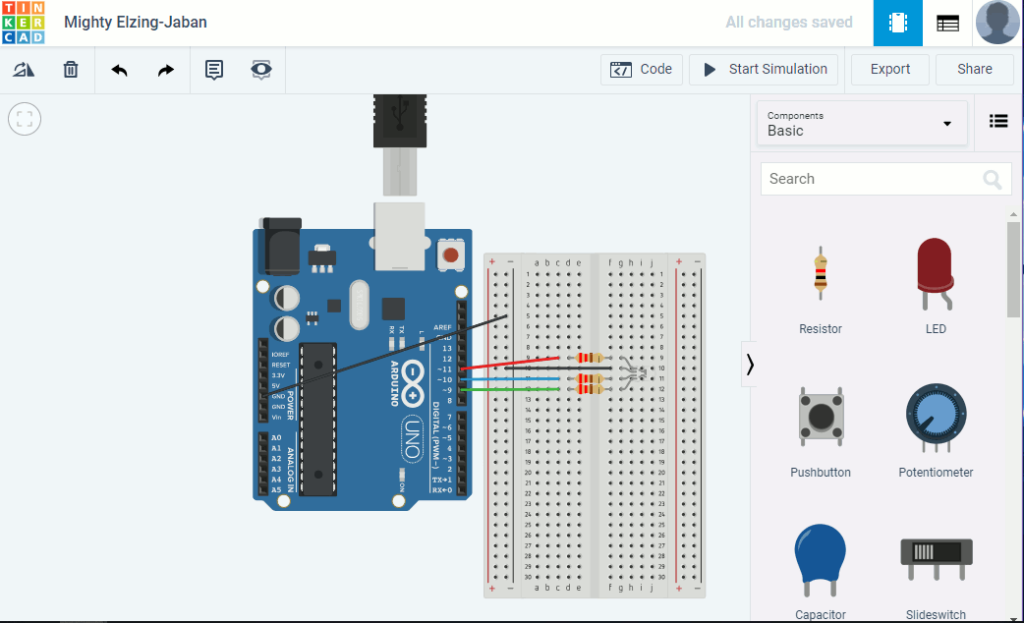Screen dimensions: 1024x623
Task: Click project name Mighty Elzing-Jaban
Action: (x=135, y=22)
